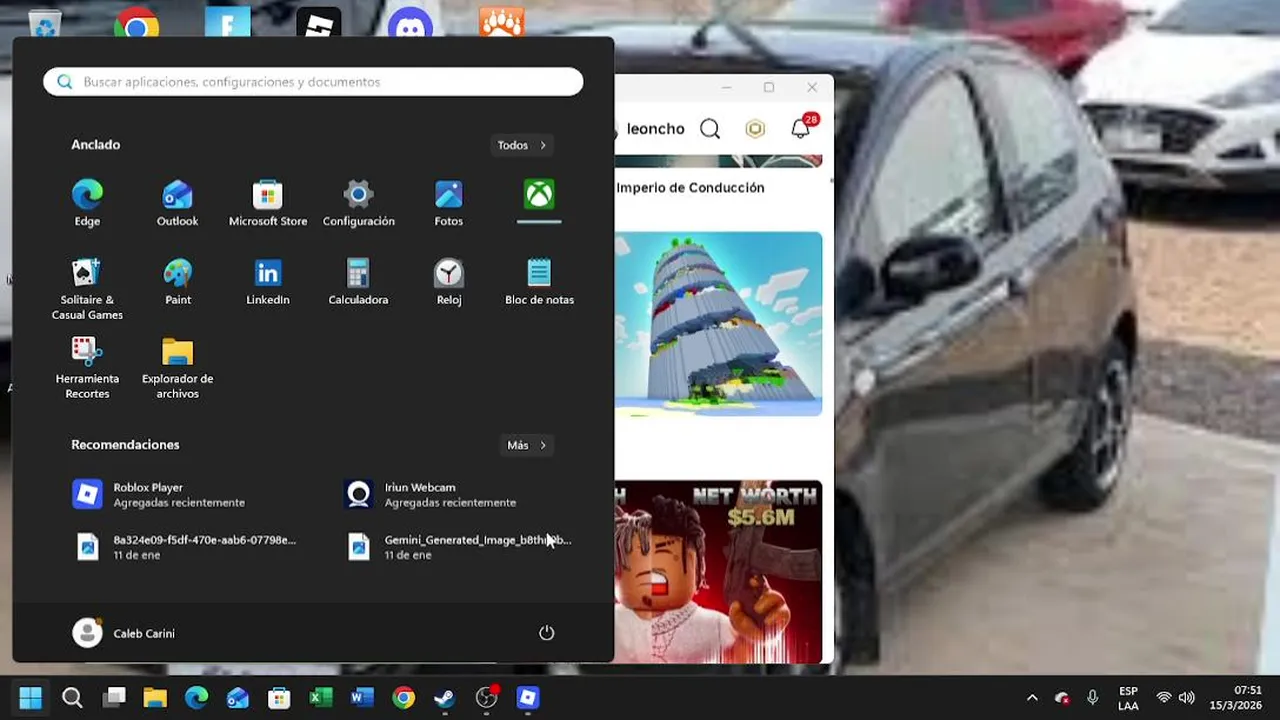1280x720 pixels.
Task: Open Discord desktop shortcut
Action: [411, 22]
